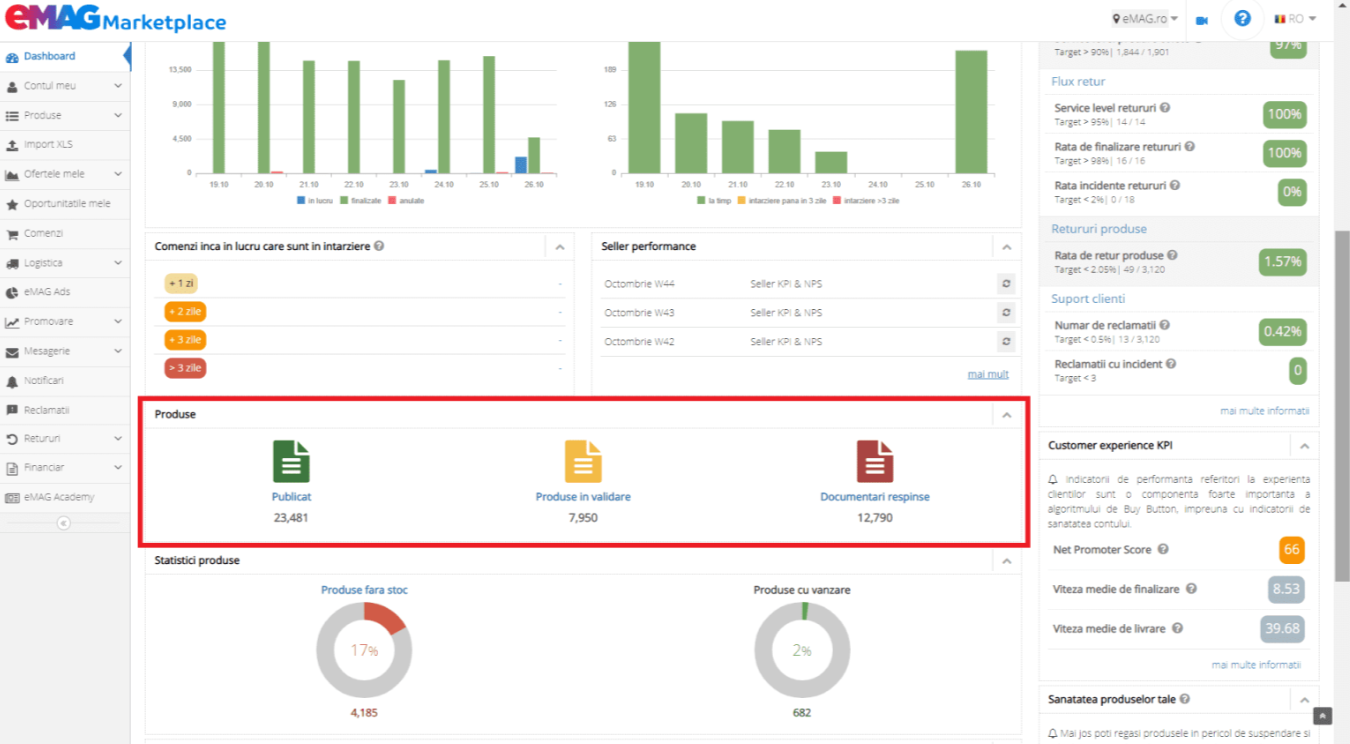Click the yellow Produse in validare document icon
1350x744 pixels.
tap(583, 462)
